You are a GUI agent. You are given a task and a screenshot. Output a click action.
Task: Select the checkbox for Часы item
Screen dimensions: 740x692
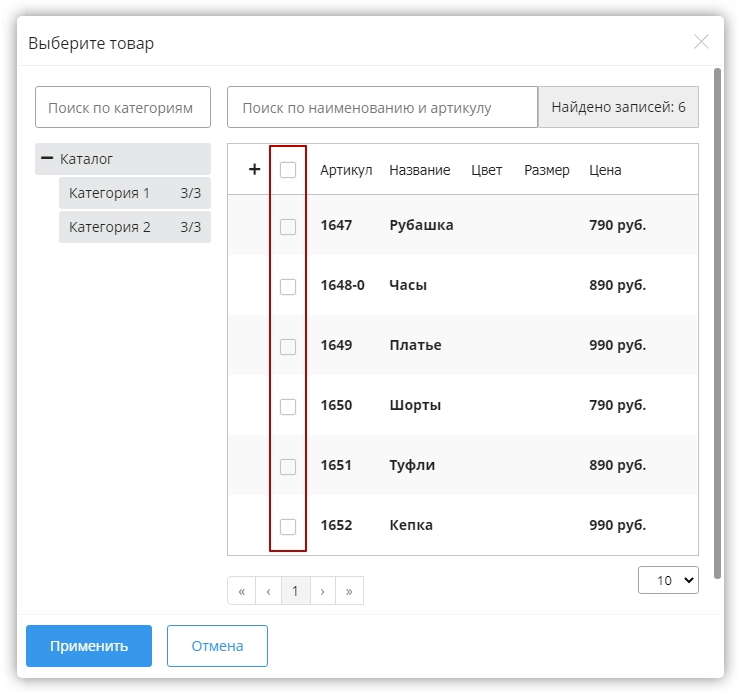pos(288,286)
